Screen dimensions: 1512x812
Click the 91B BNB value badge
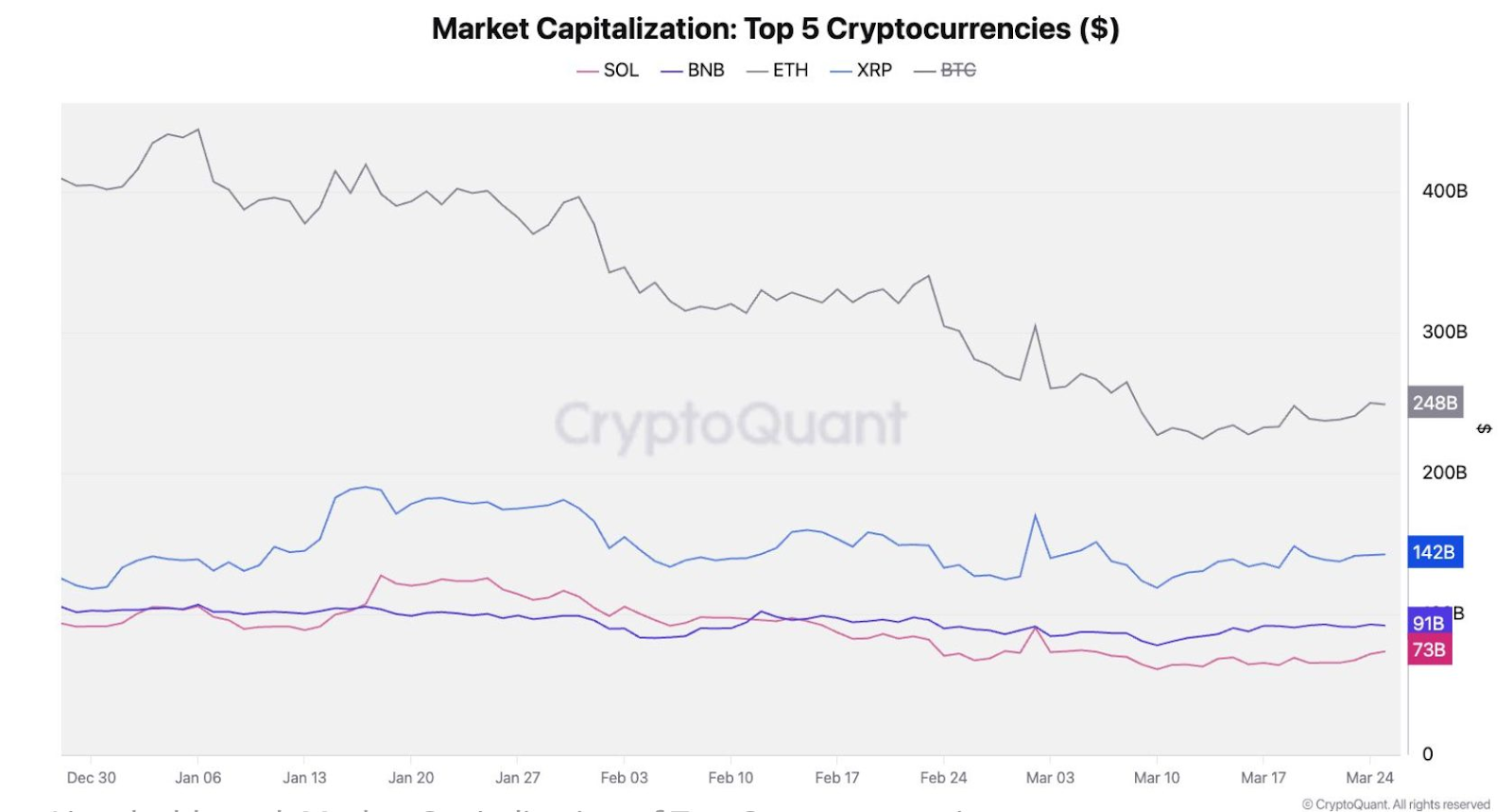coord(1428,623)
